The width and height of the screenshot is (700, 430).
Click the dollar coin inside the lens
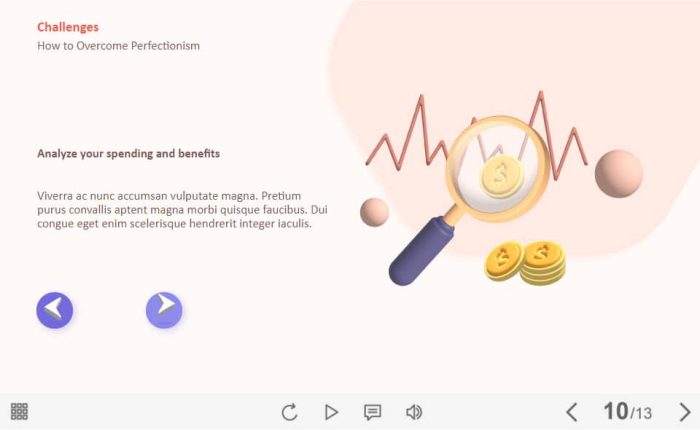point(502,175)
